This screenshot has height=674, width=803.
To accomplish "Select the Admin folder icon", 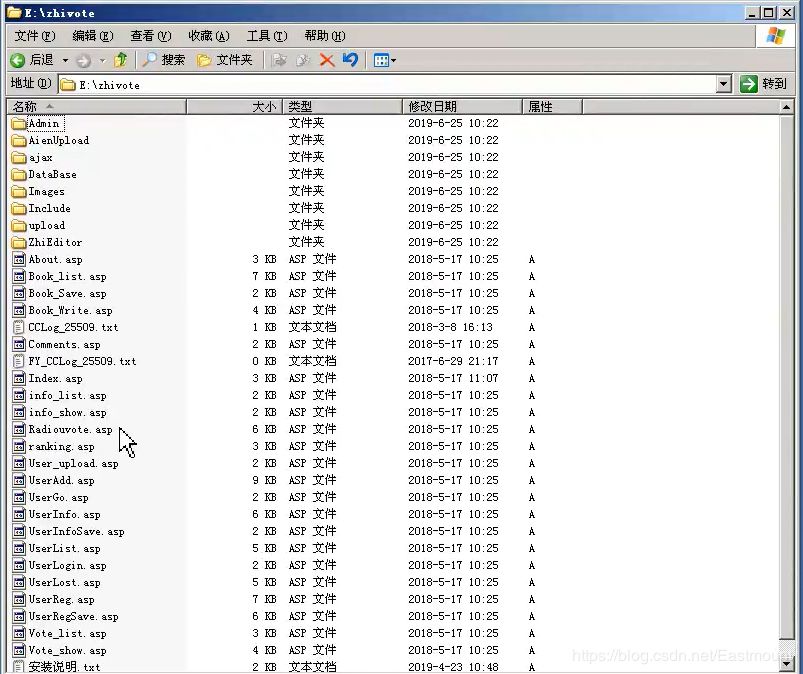I will [19, 123].
